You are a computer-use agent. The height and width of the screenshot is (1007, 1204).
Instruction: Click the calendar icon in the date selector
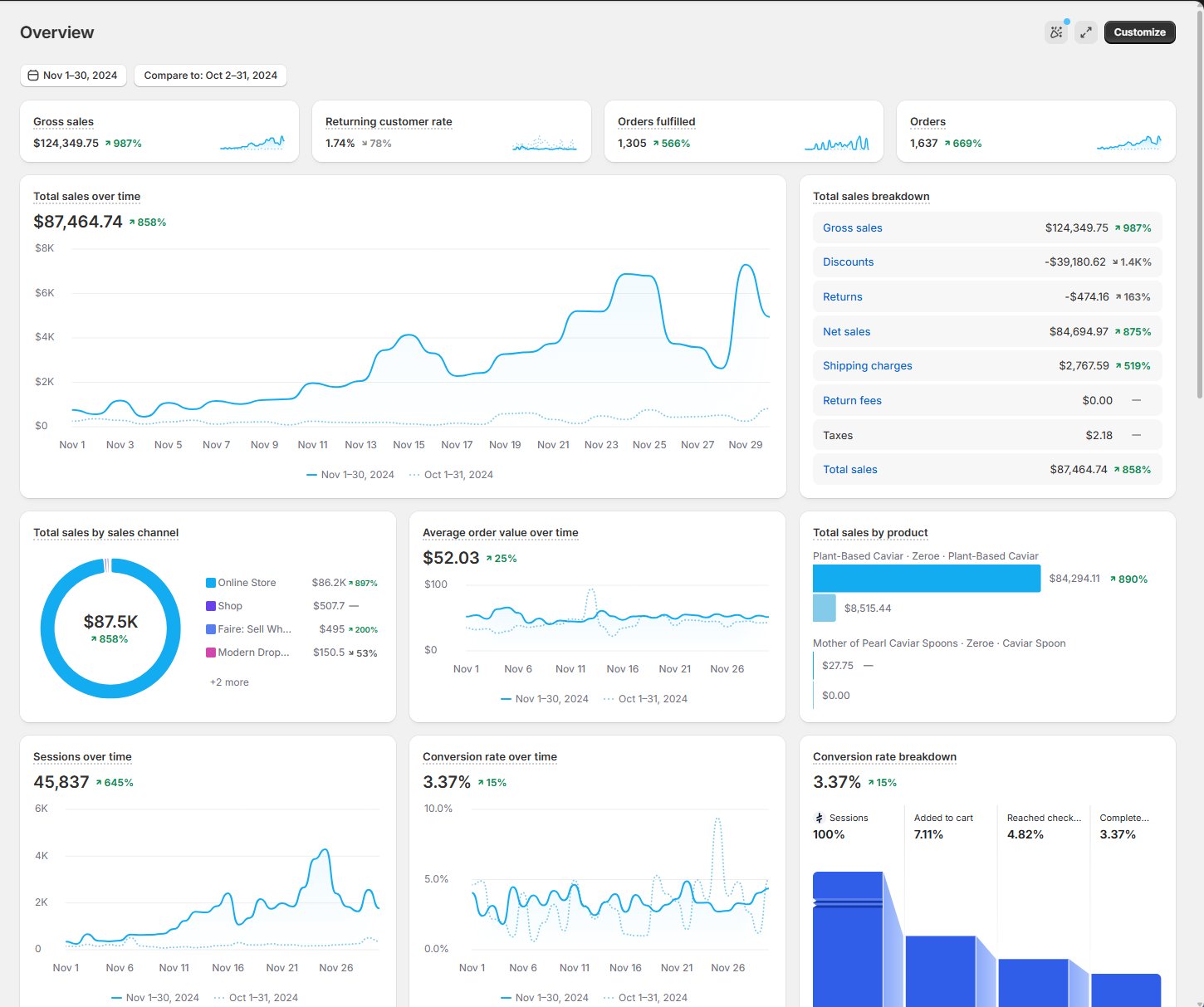[34, 75]
